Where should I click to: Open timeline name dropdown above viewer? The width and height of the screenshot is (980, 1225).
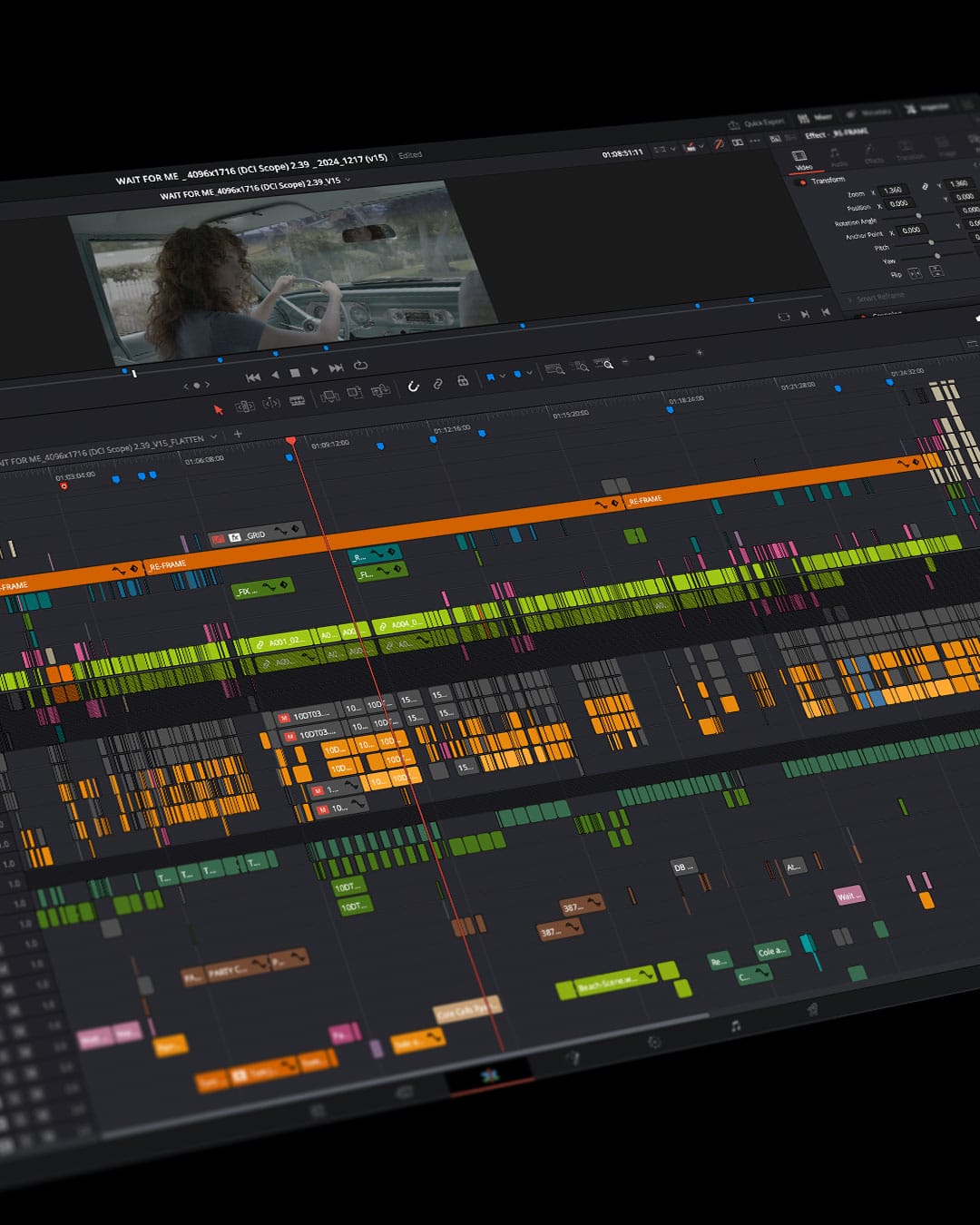click(x=348, y=180)
